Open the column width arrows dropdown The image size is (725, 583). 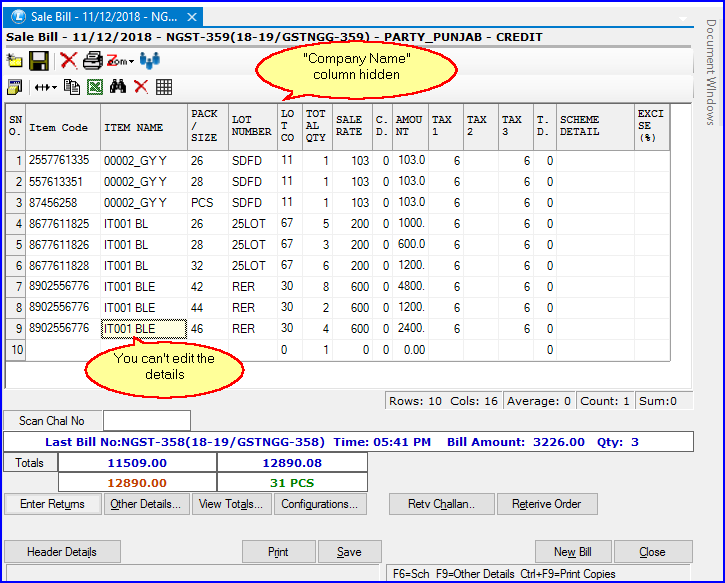[46, 87]
